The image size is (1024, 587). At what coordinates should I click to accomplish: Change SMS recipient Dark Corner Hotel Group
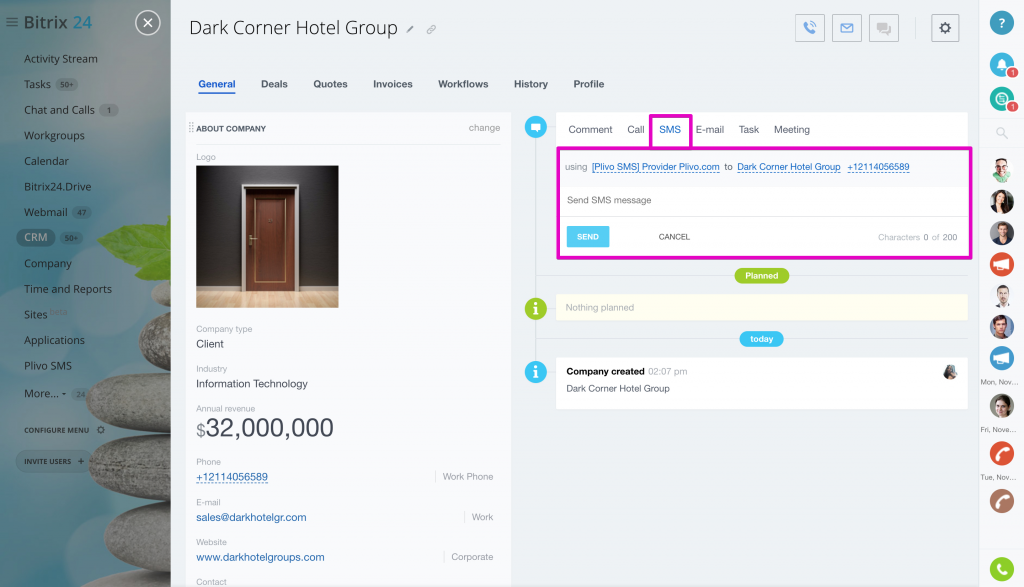tap(789, 167)
